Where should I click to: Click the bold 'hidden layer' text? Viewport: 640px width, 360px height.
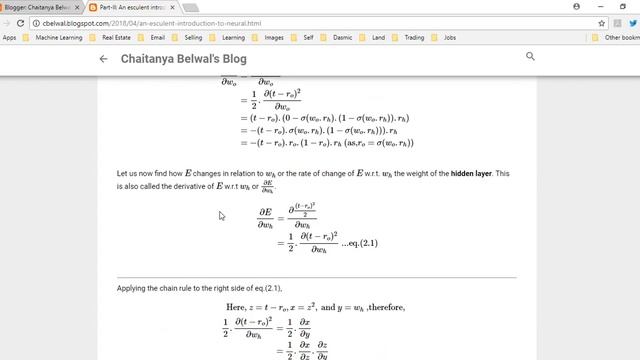coord(471,173)
